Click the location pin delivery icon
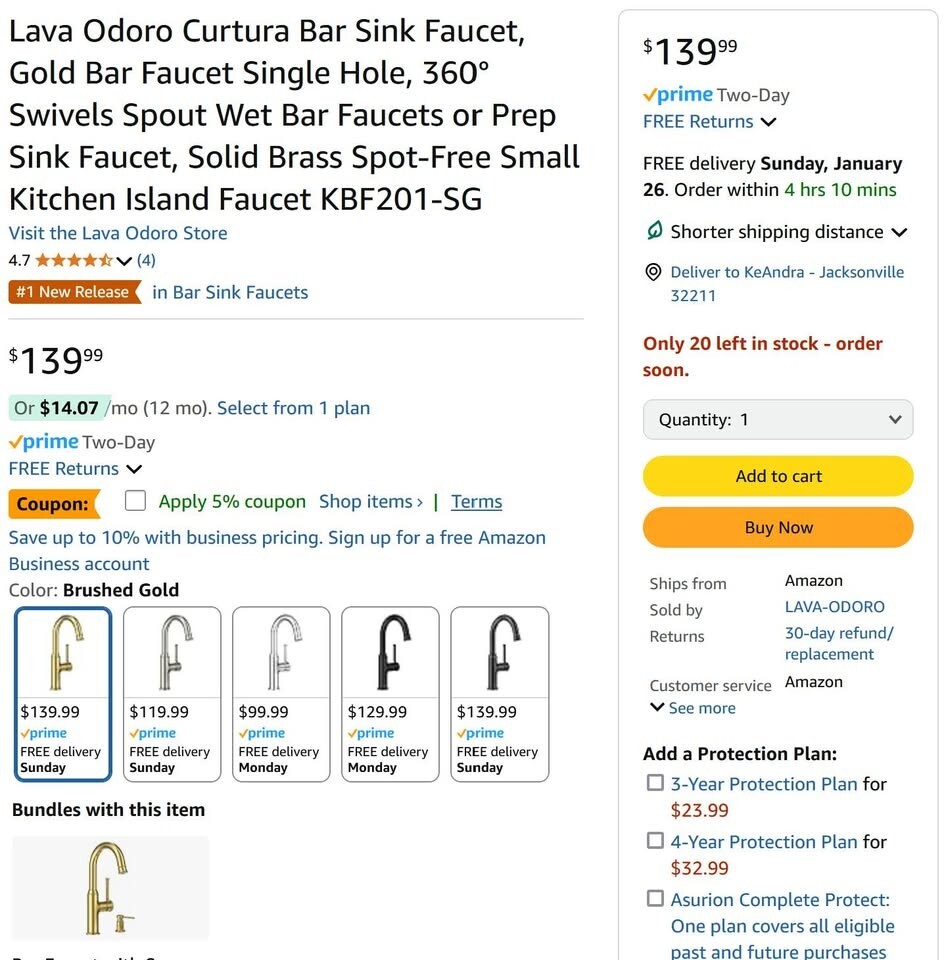944x960 pixels. 654,272
